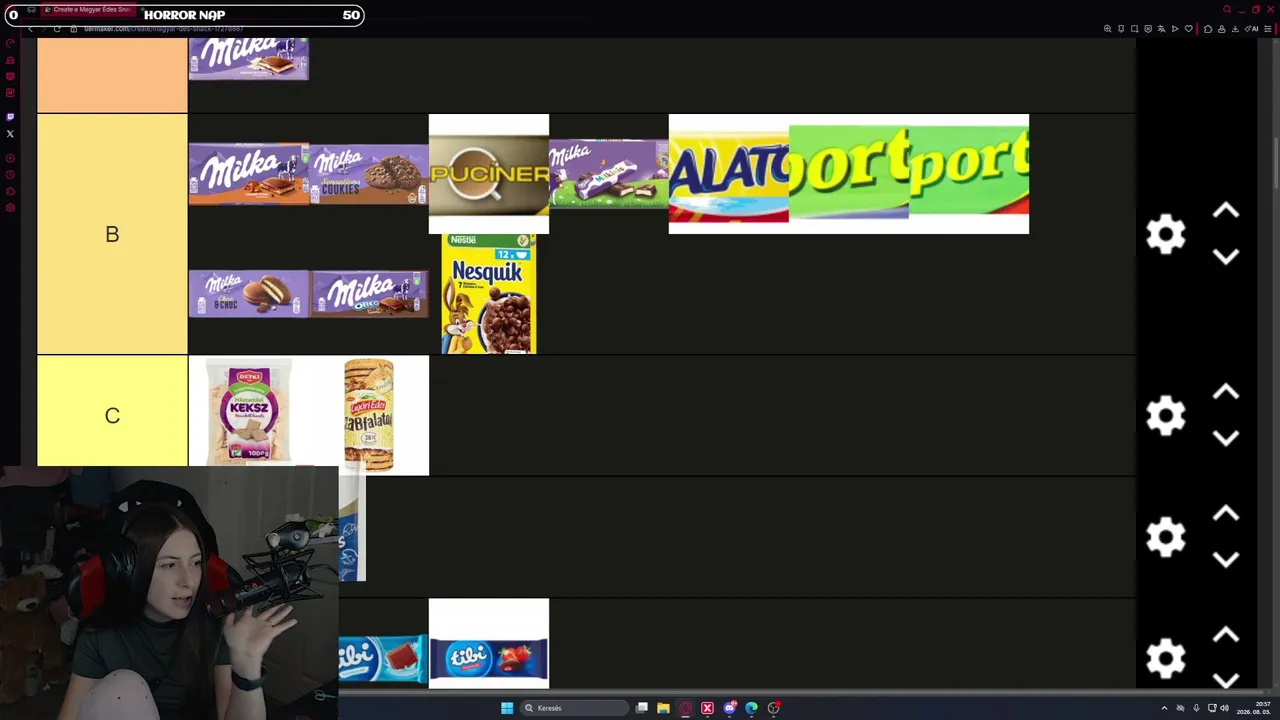Move the row below tier C down
1280x720 pixels.
pyautogui.click(x=1226, y=559)
